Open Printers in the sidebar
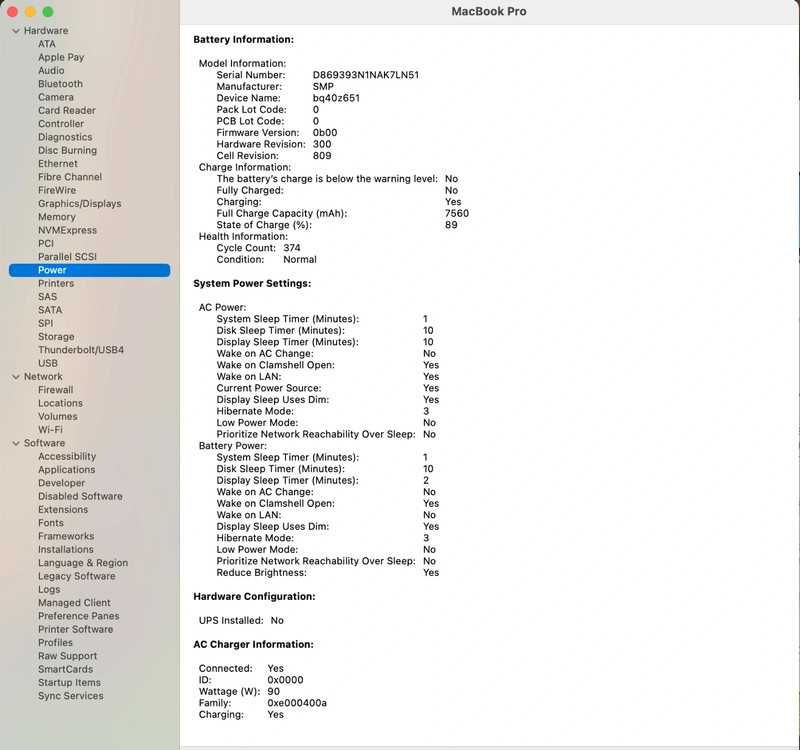Screen dimensions: 800x750 [x=56, y=283]
